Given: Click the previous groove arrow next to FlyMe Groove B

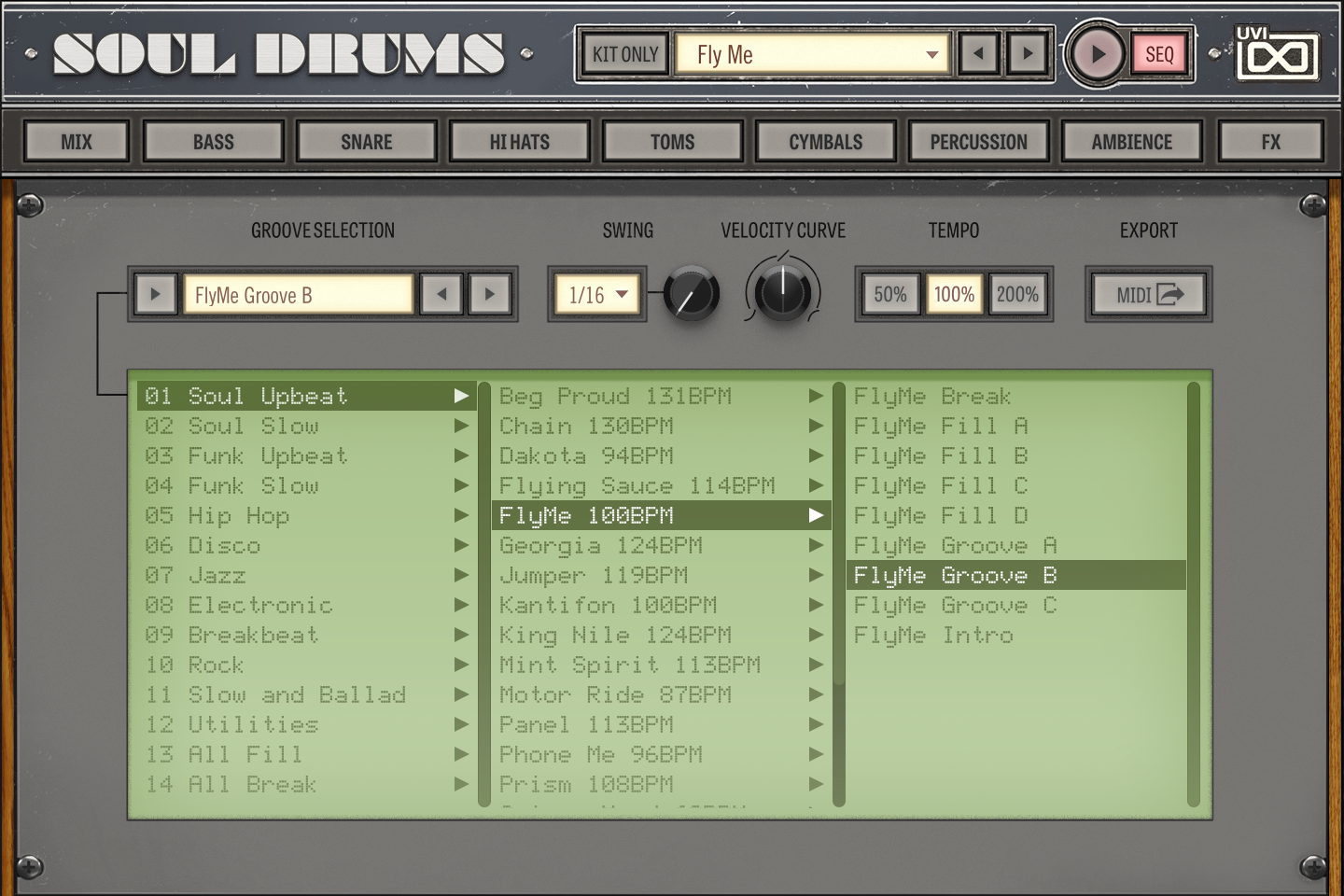Looking at the screenshot, I should coord(440,294).
